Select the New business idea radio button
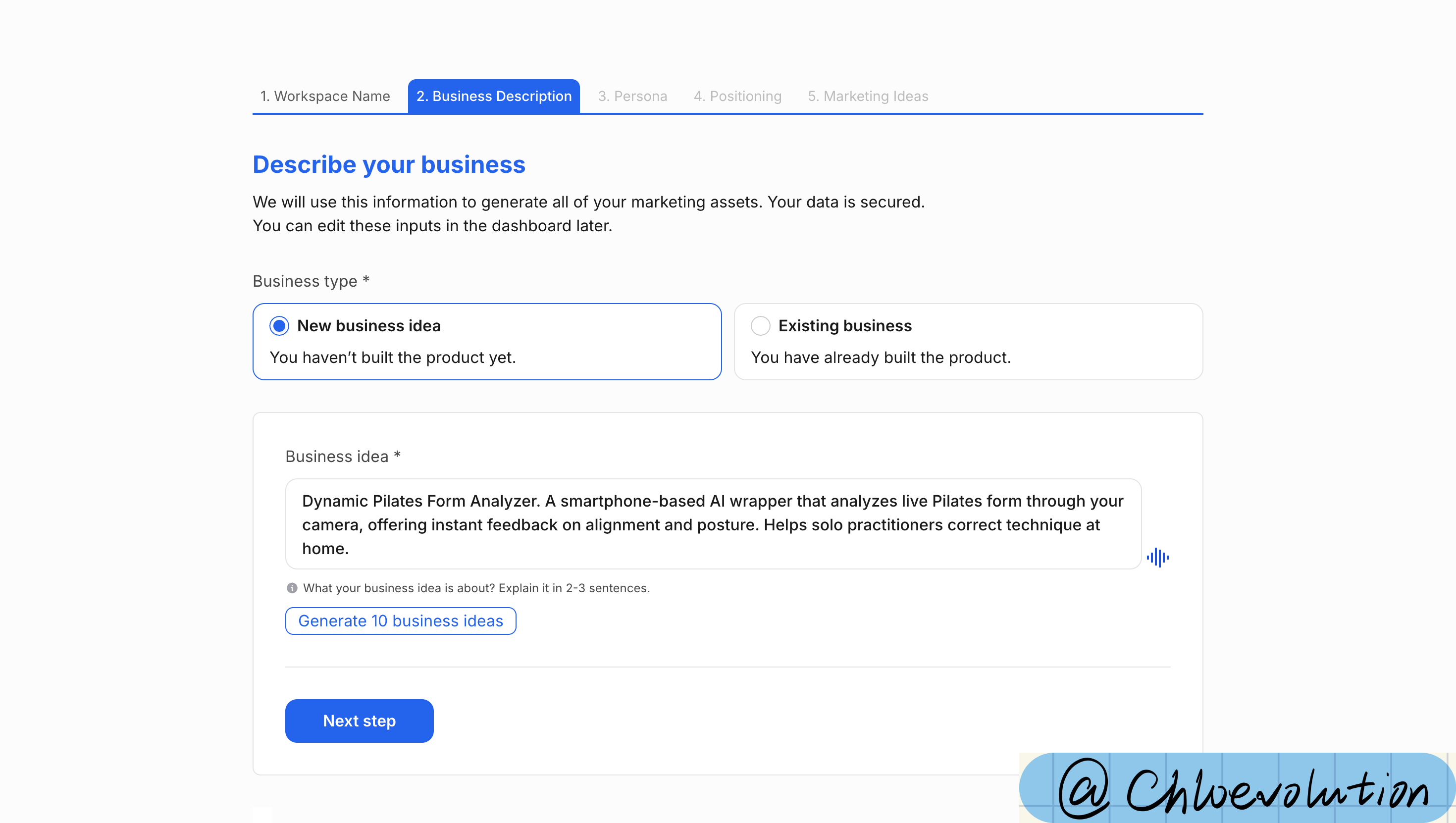1456x823 pixels. 279,325
